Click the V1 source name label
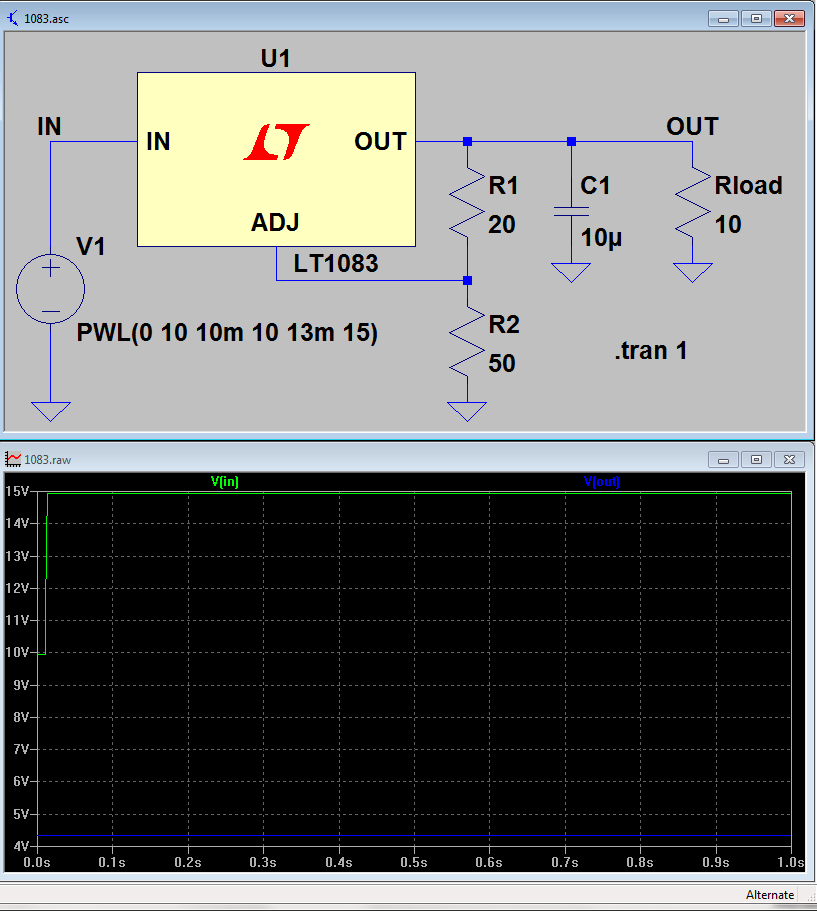 click(91, 247)
